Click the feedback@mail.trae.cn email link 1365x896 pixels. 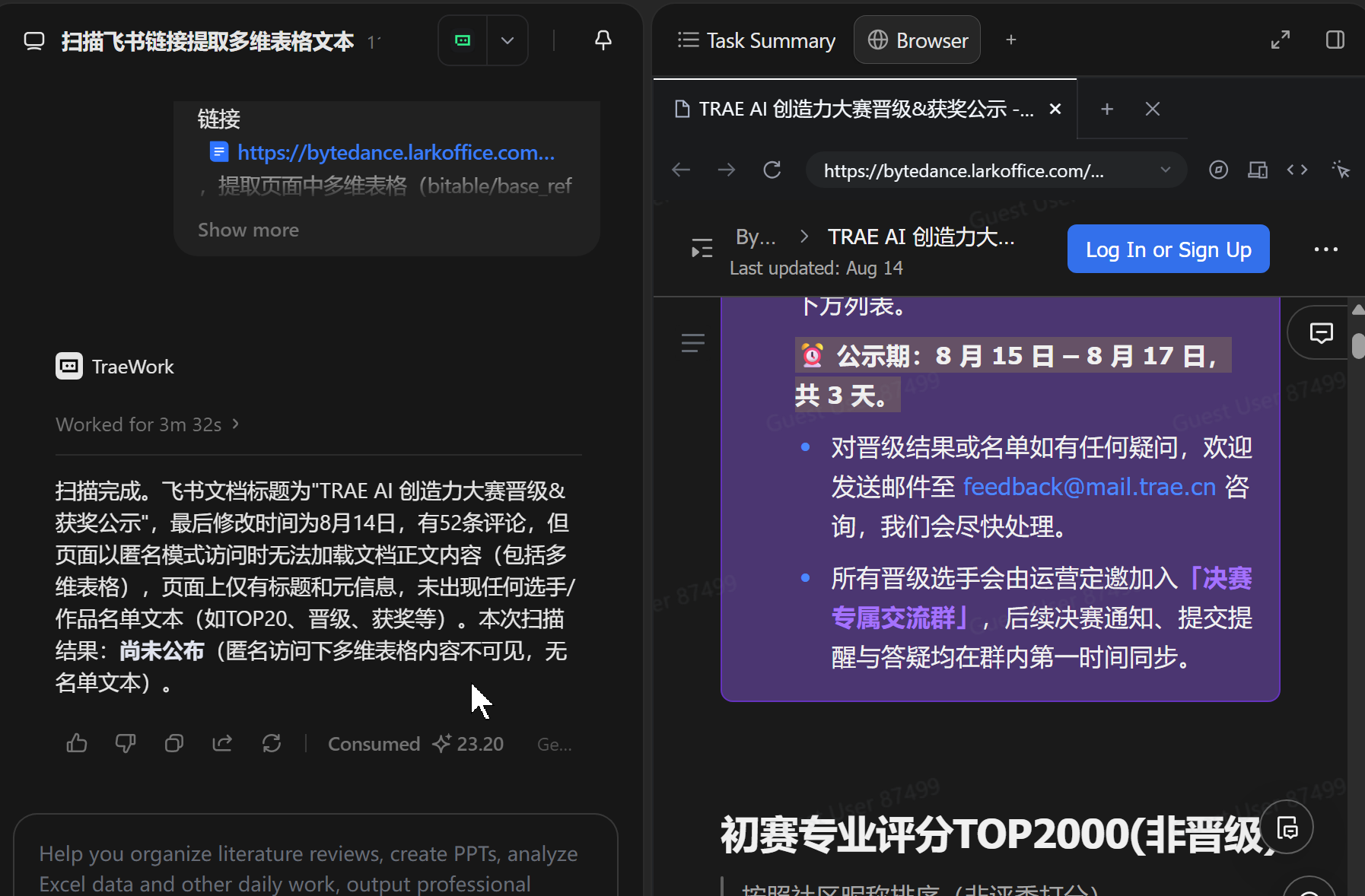coord(1090,487)
